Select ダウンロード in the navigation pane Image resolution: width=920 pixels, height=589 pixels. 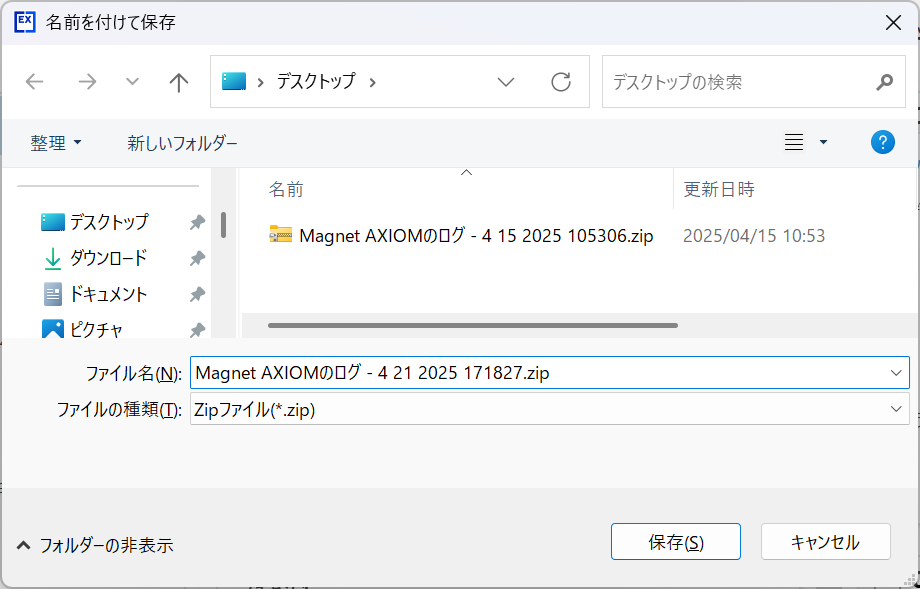[108, 258]
